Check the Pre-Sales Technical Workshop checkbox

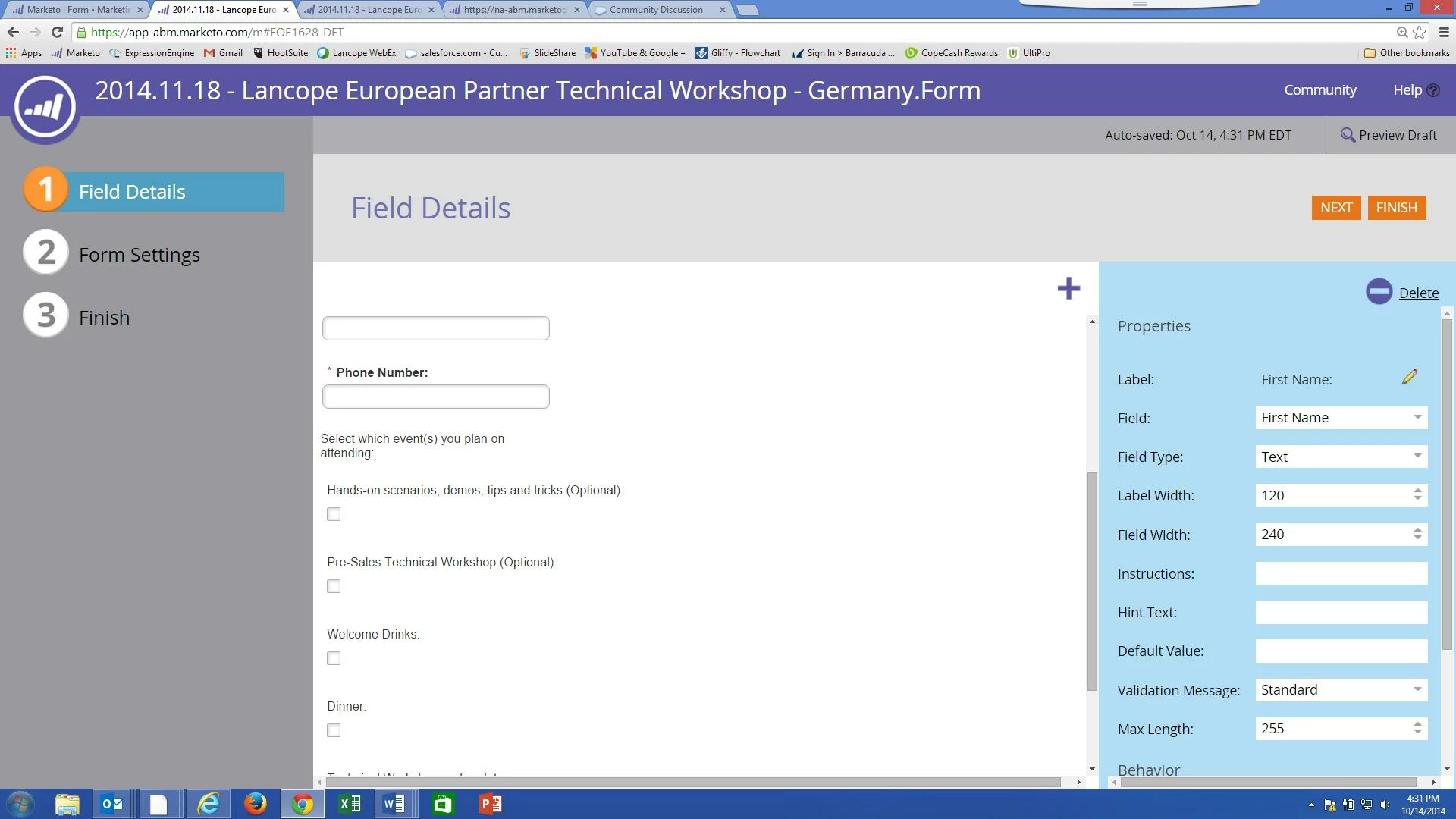pos(334,587)
